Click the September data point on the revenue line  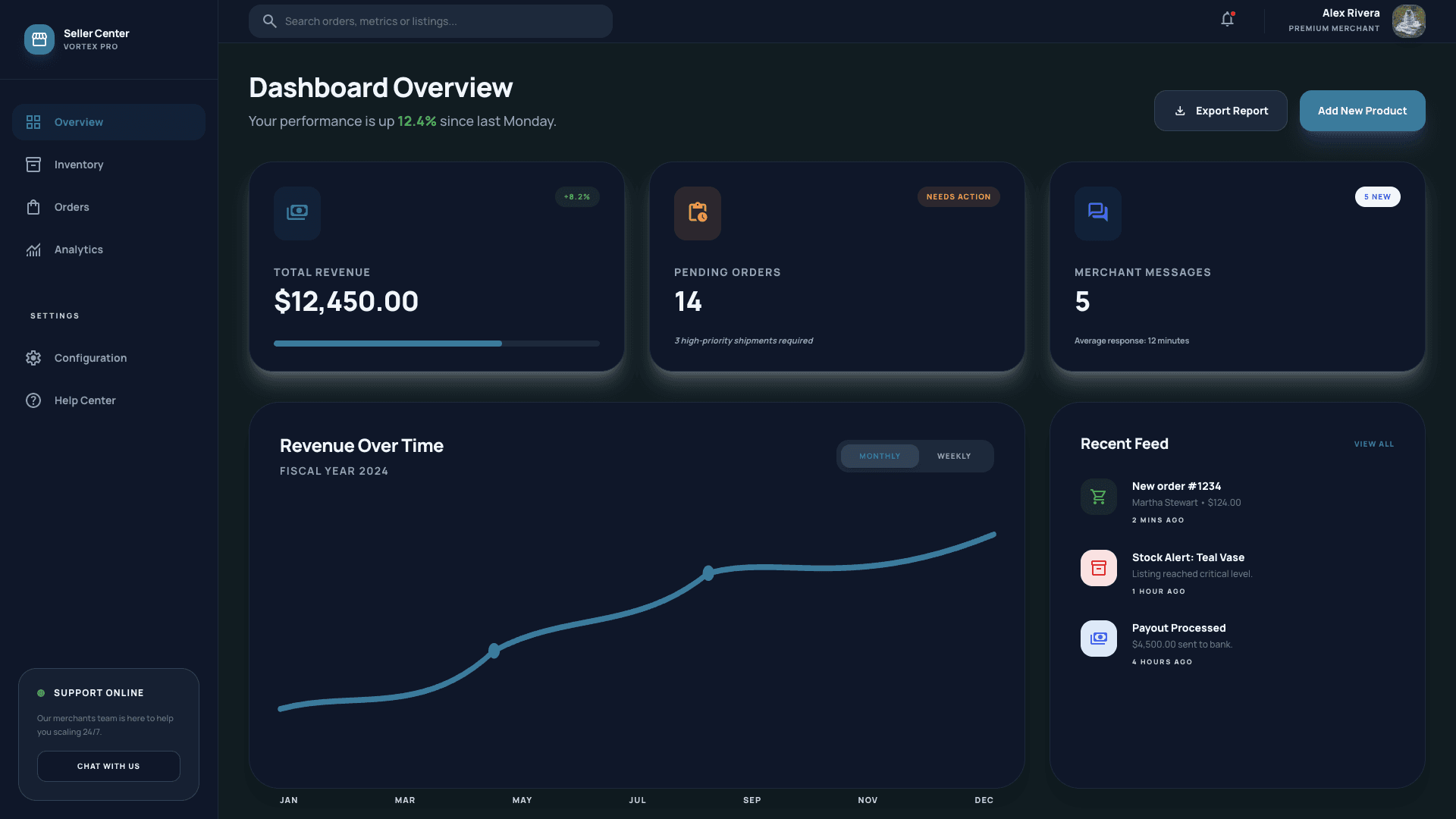708,574
